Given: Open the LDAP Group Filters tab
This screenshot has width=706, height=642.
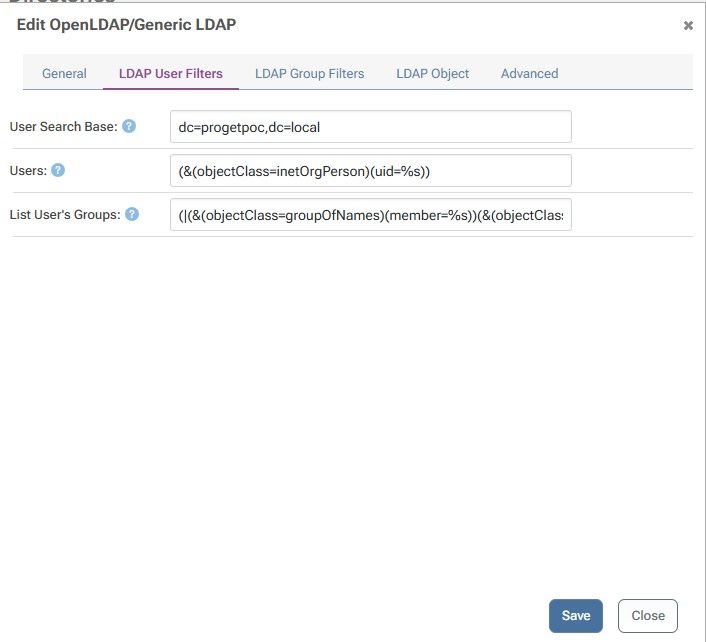Looking at the screenshot, I should [309, 73].
